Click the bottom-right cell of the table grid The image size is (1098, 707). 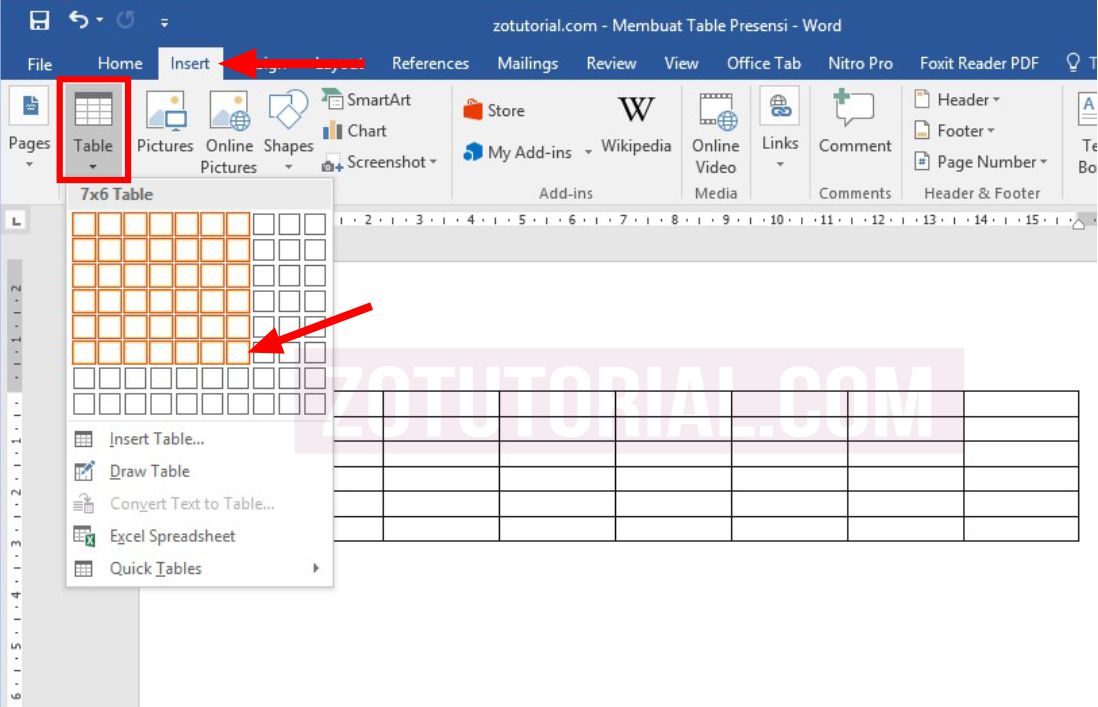coord(315,403)
